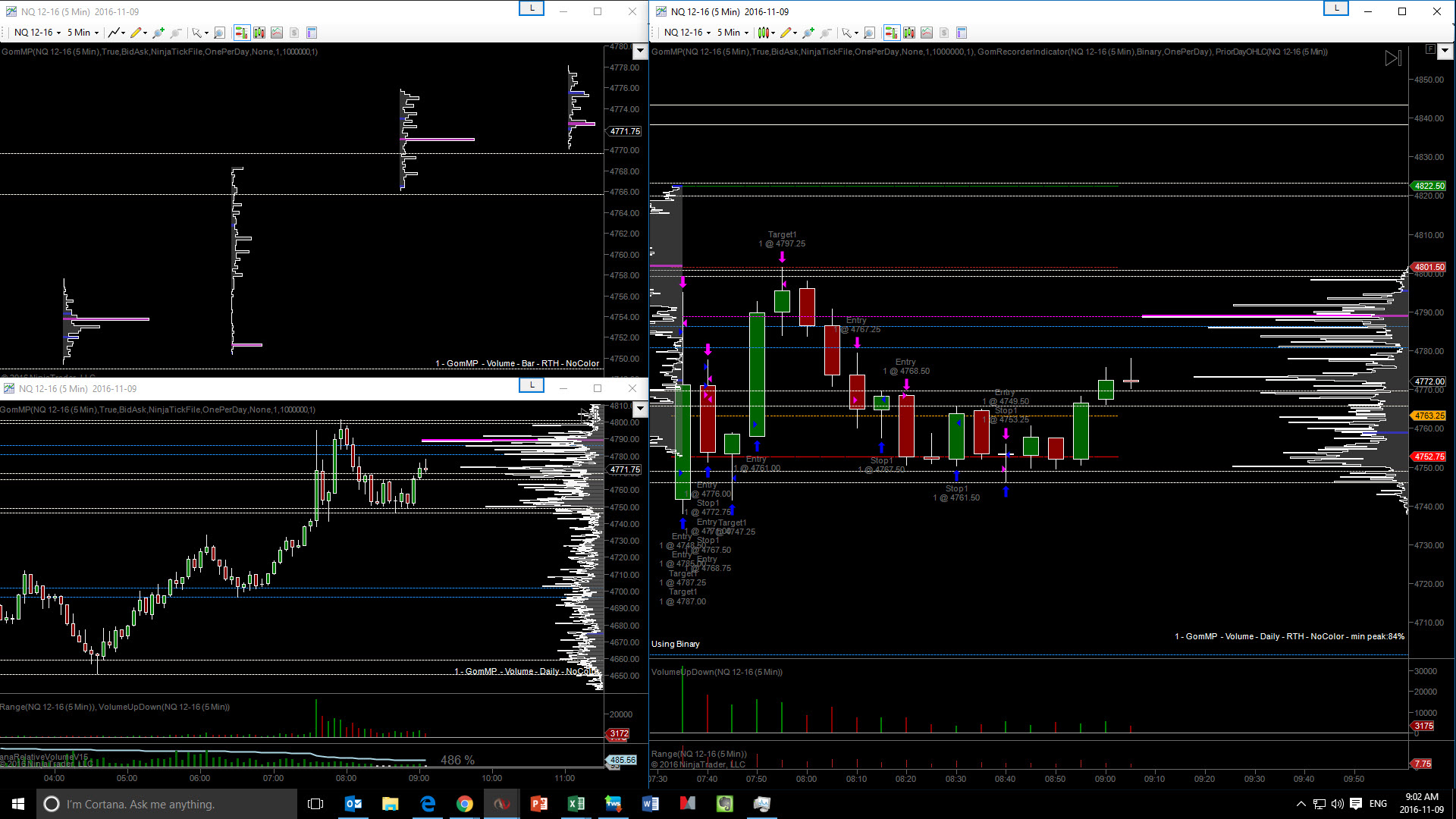
Task: Open TWS trading app from taskbar
Action: [613, 804]
